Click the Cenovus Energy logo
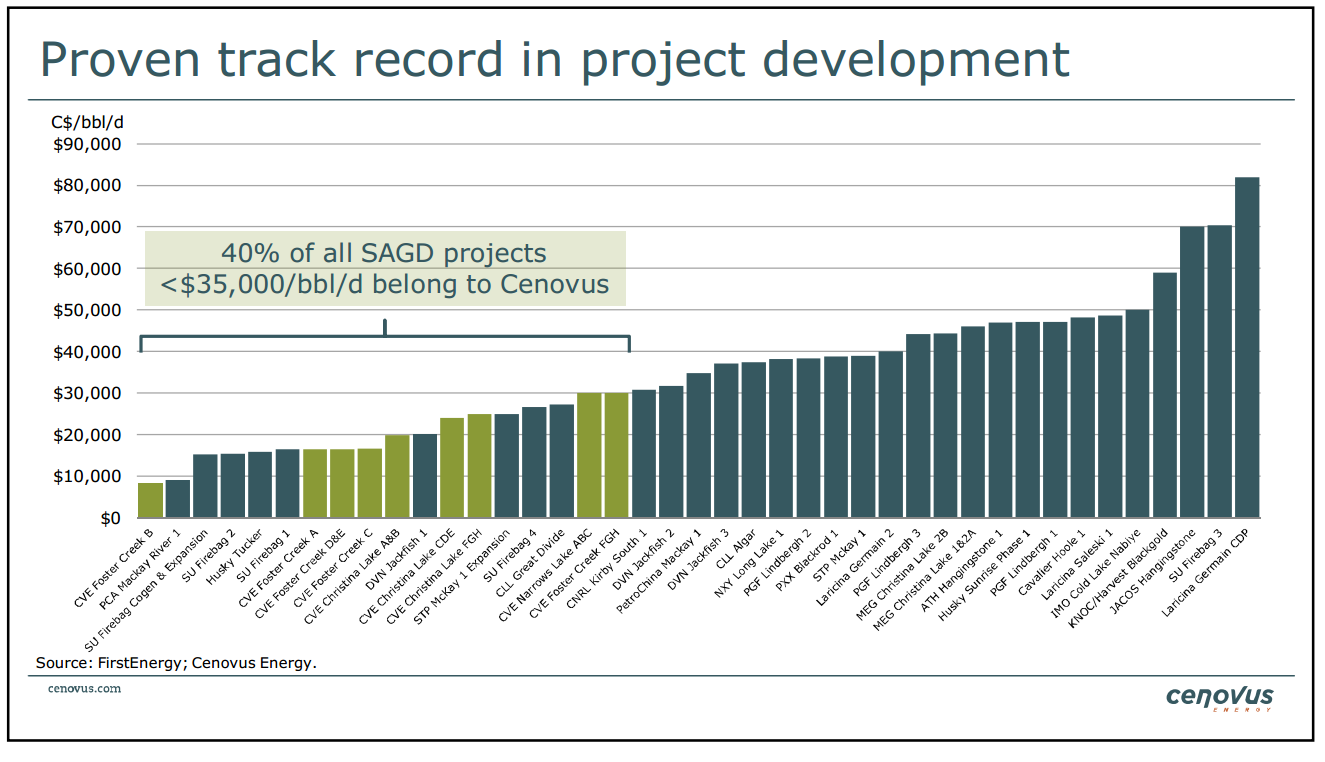 (1220, 698)
